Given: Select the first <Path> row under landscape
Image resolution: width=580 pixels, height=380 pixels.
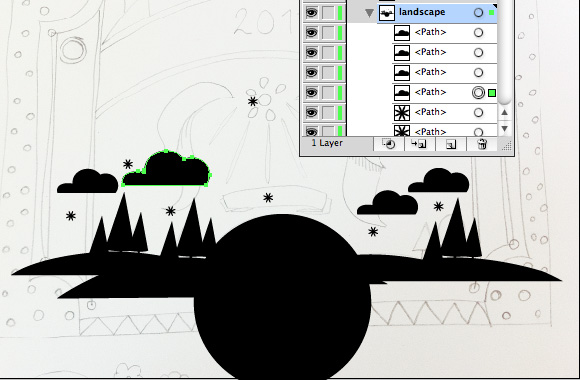Looking at the screenshot, I should pyautogui.click(x=444, y=33).
